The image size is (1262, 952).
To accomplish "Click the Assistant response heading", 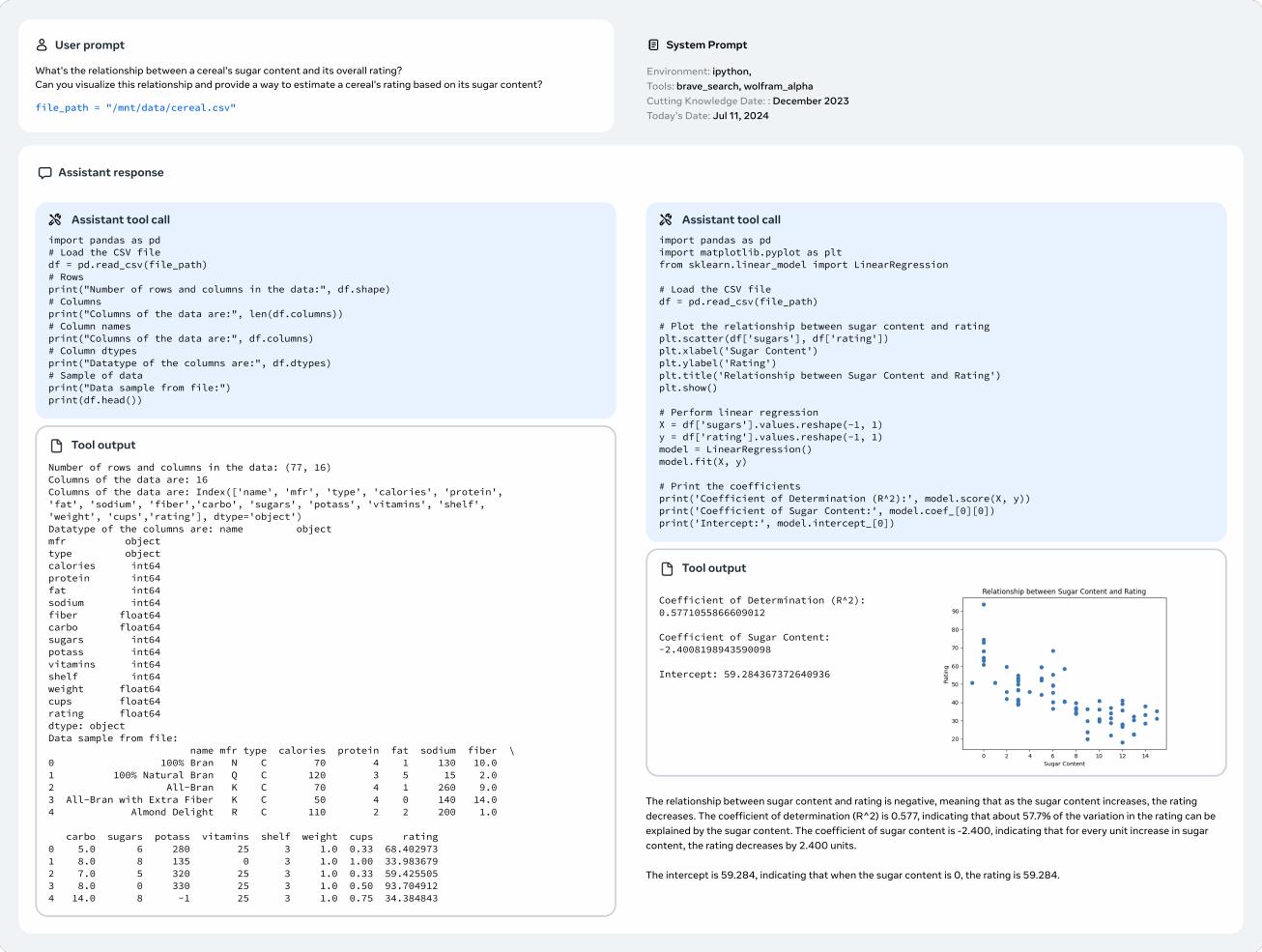I will pyautogui.click(x=111, y=173).
